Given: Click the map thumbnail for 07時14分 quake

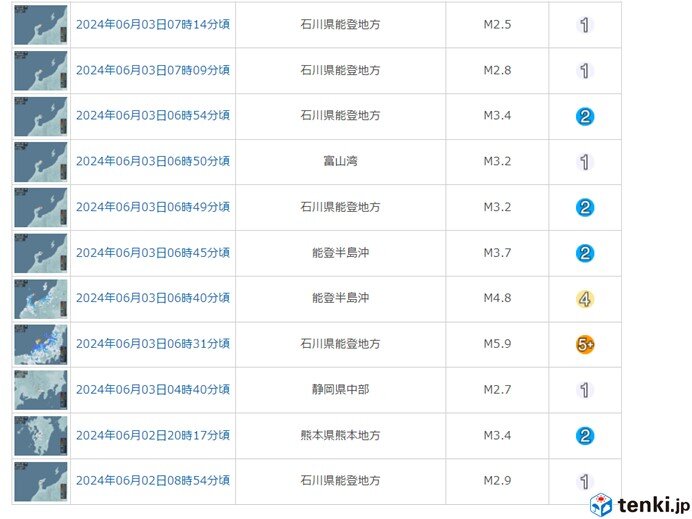Looking at the screenshot, I should [x=41, y=25].
